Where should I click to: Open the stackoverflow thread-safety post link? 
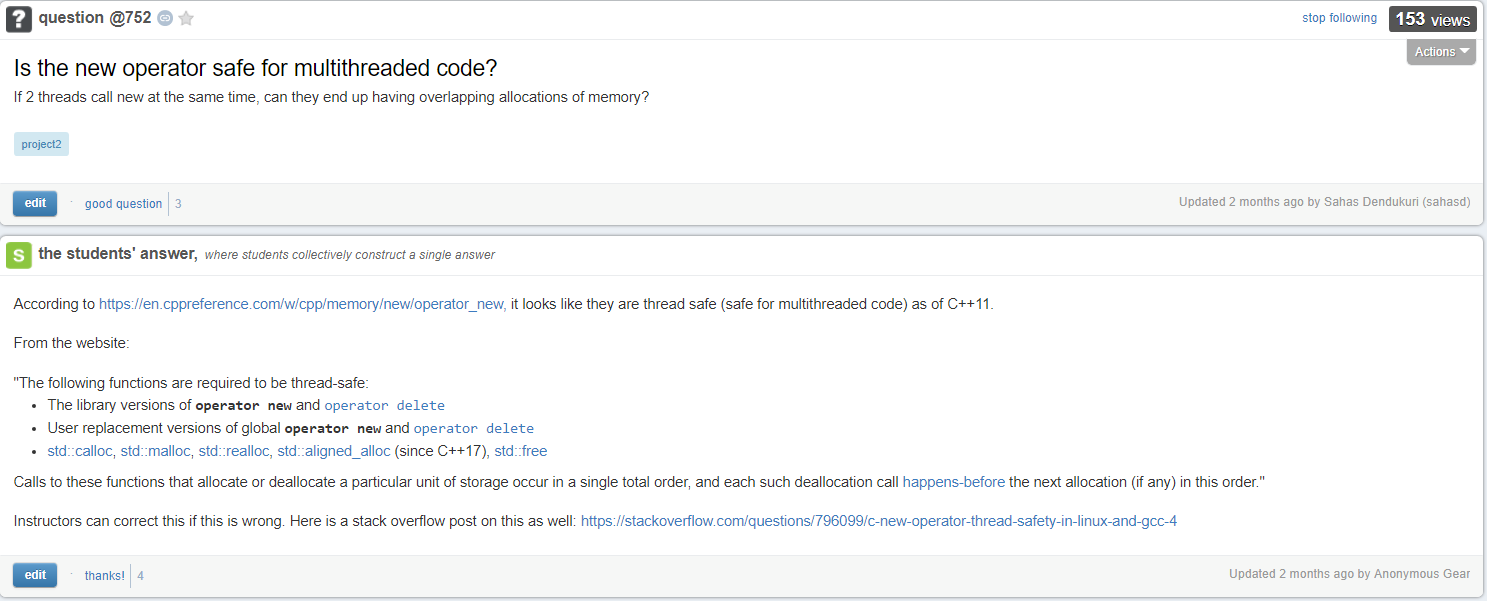[879, 521]
